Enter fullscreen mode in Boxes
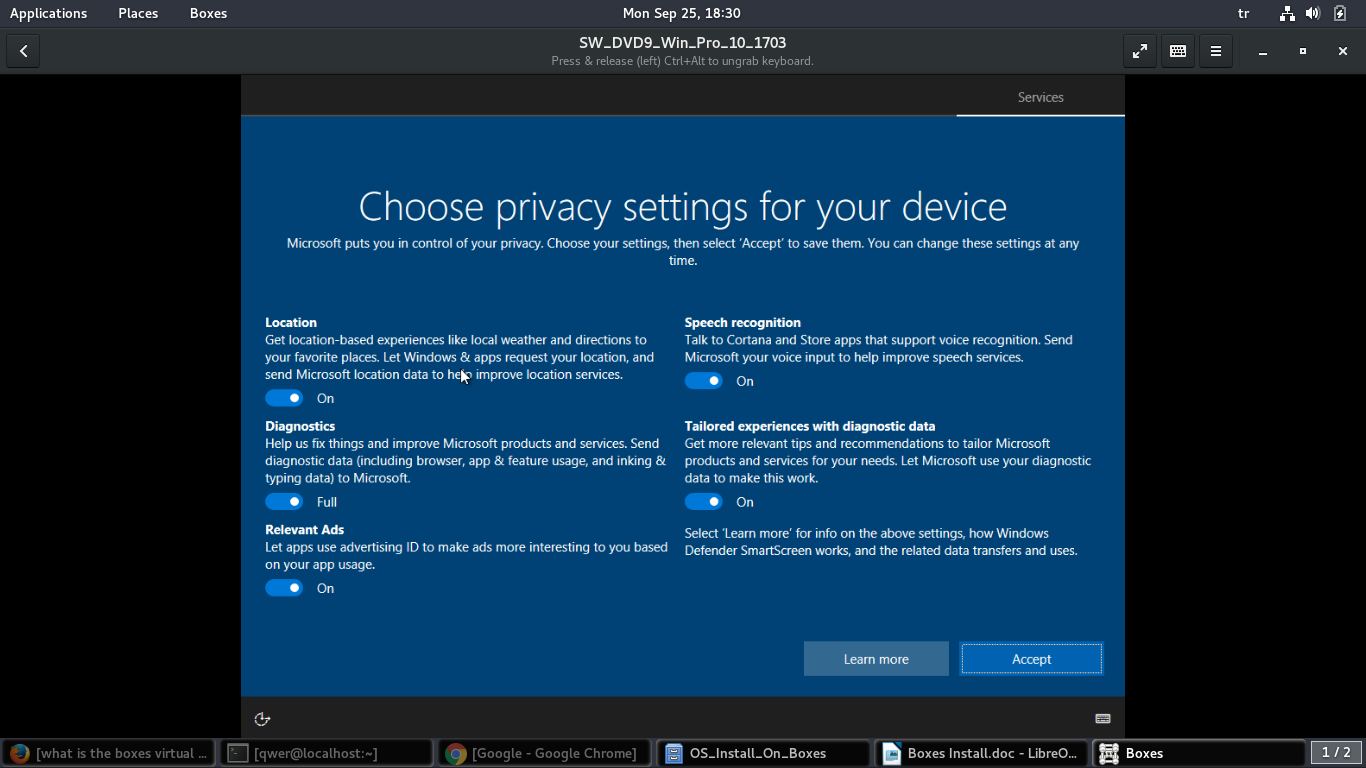 click(x=1140, y=51)
